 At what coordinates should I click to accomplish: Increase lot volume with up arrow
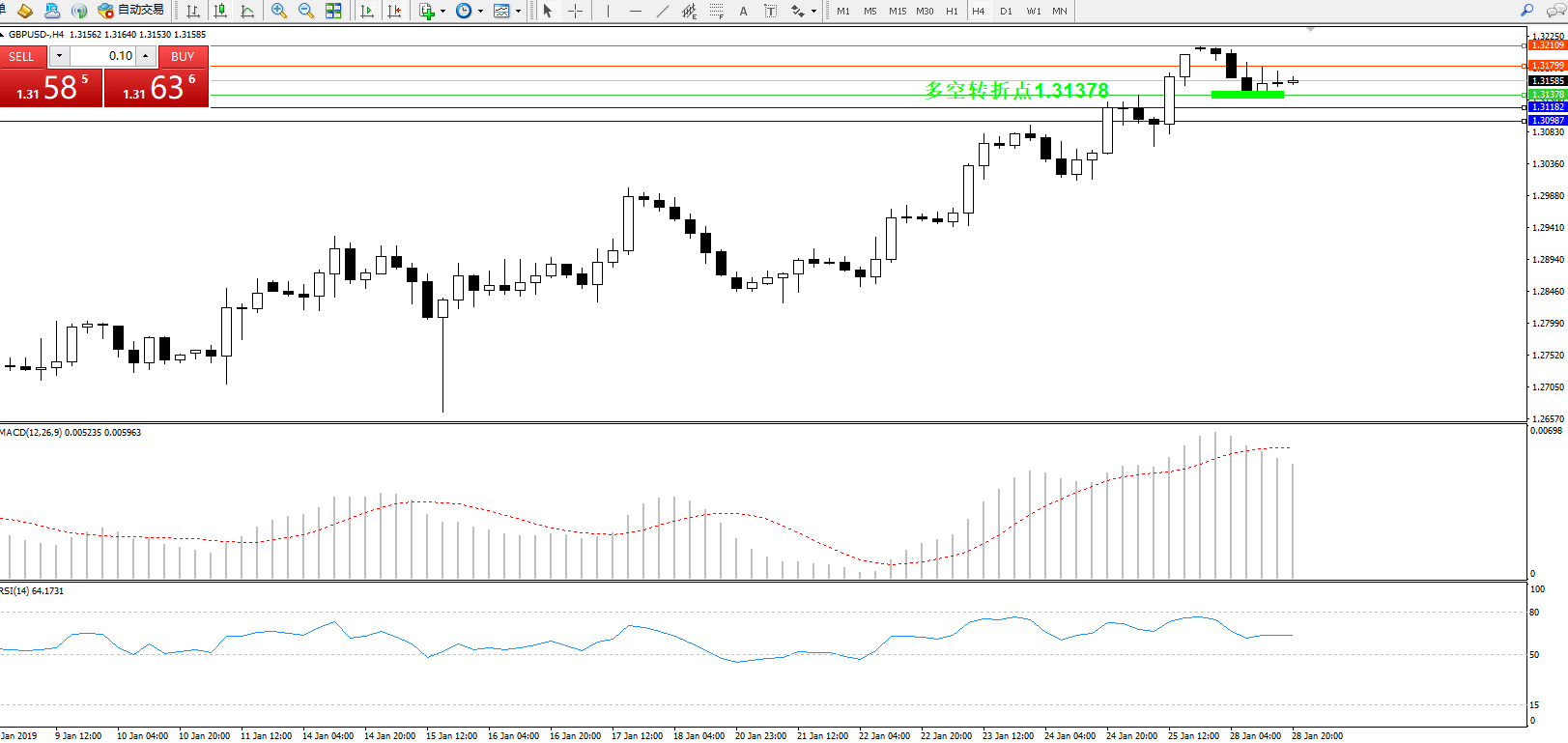[x=146, y=56]
